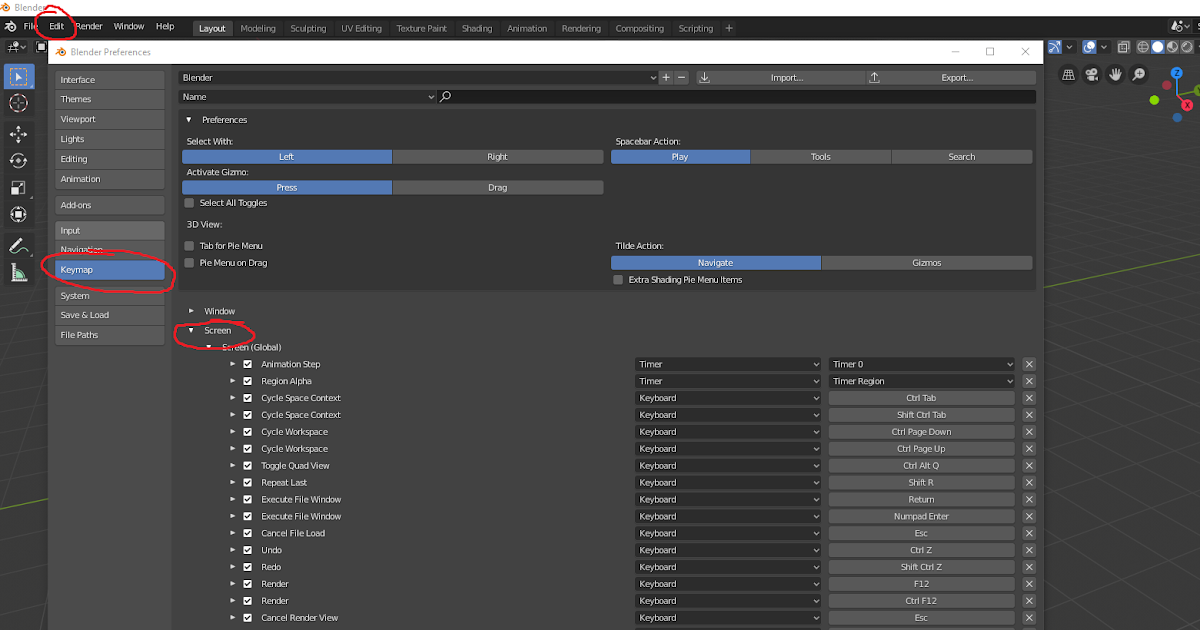
Task: Click the Import button in Preferences
Action: pos(784,77)
